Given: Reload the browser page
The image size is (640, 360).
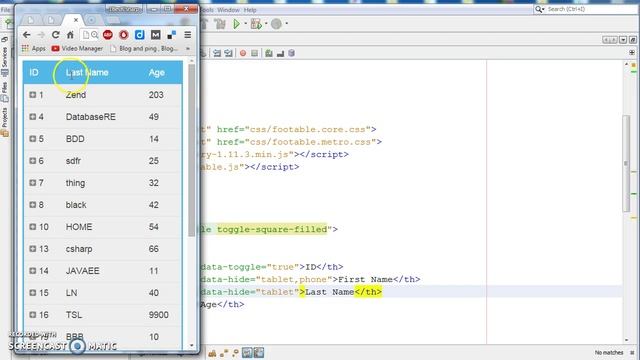Looking at the screenshot, I should [x=56, y=35].
